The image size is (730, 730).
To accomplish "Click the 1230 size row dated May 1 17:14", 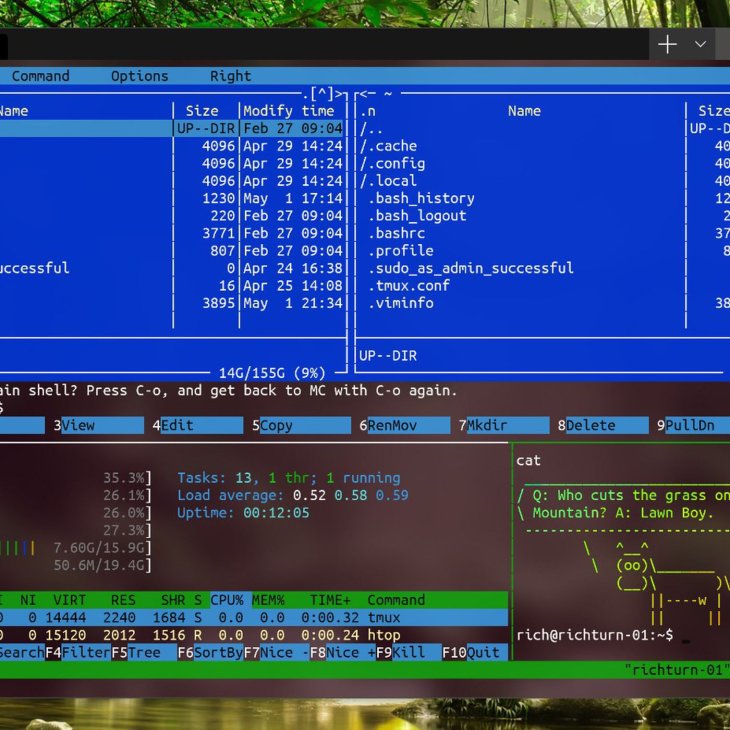I will click(x=172, y=198).
